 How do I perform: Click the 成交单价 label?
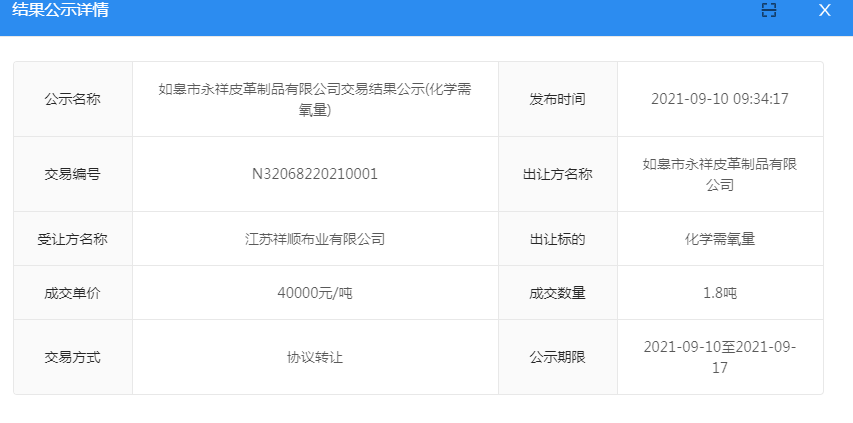pyautogui.click(x=72, y=293)
